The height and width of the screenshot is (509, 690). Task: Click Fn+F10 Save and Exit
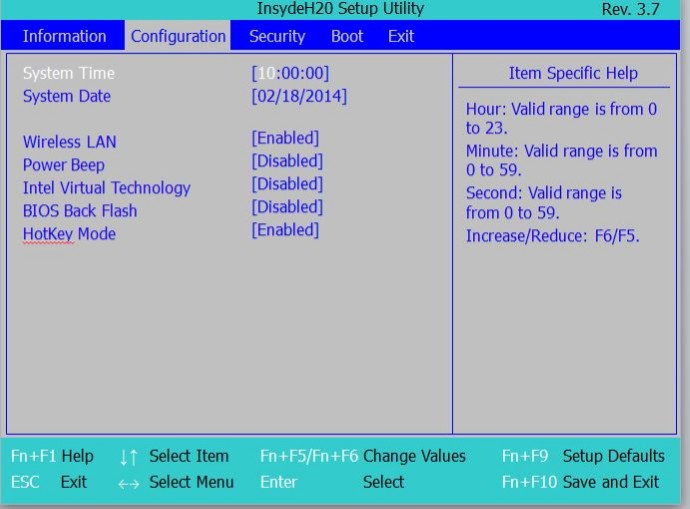point(580,482)
